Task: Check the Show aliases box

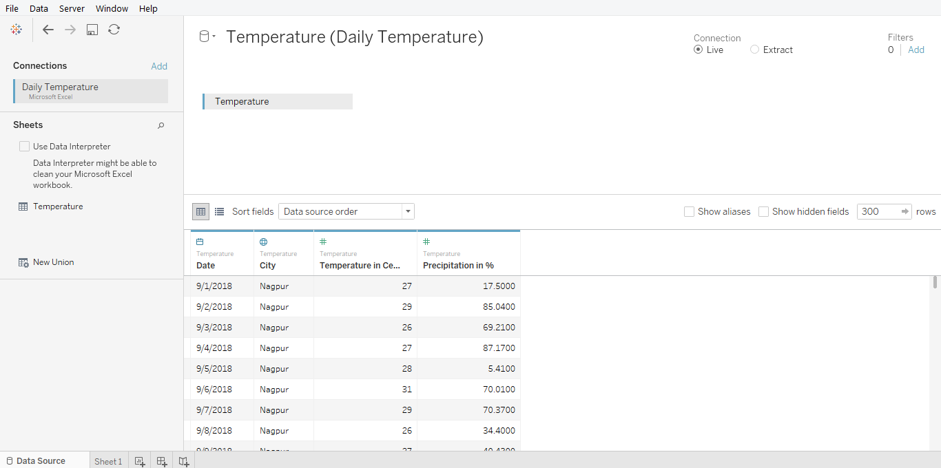Action: (689, 212)
